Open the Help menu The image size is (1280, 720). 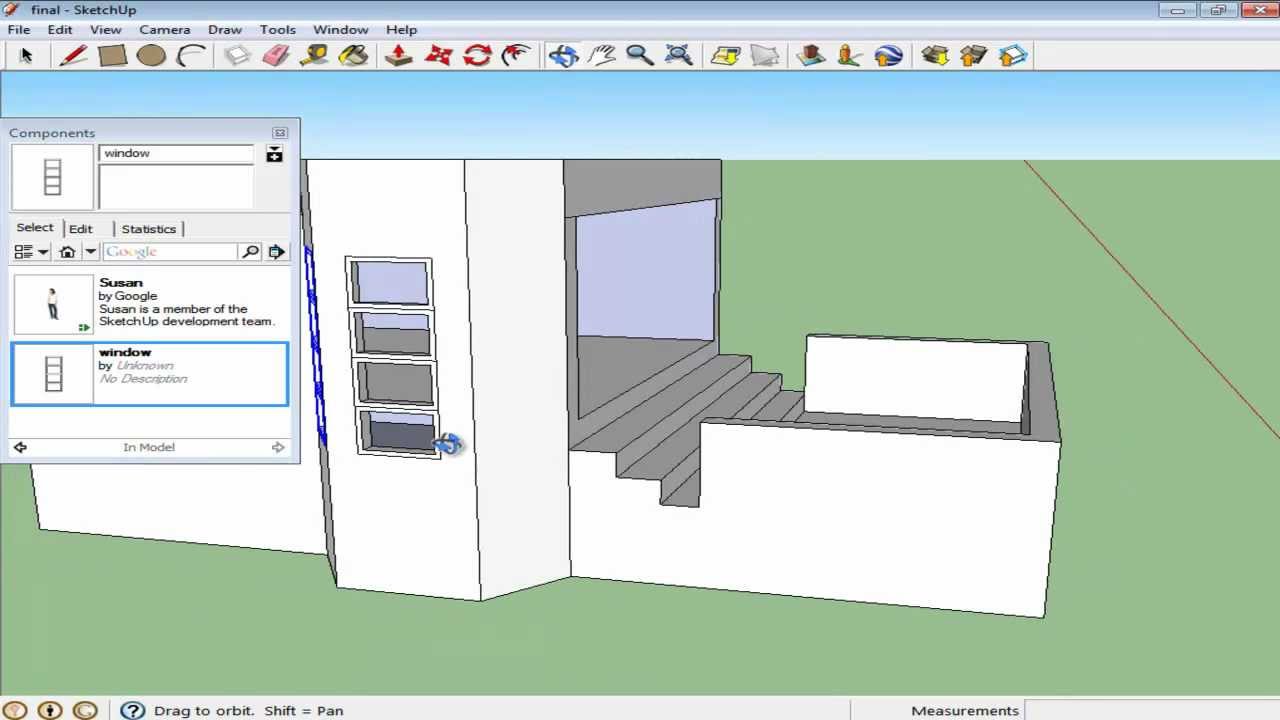click(401, 30)
